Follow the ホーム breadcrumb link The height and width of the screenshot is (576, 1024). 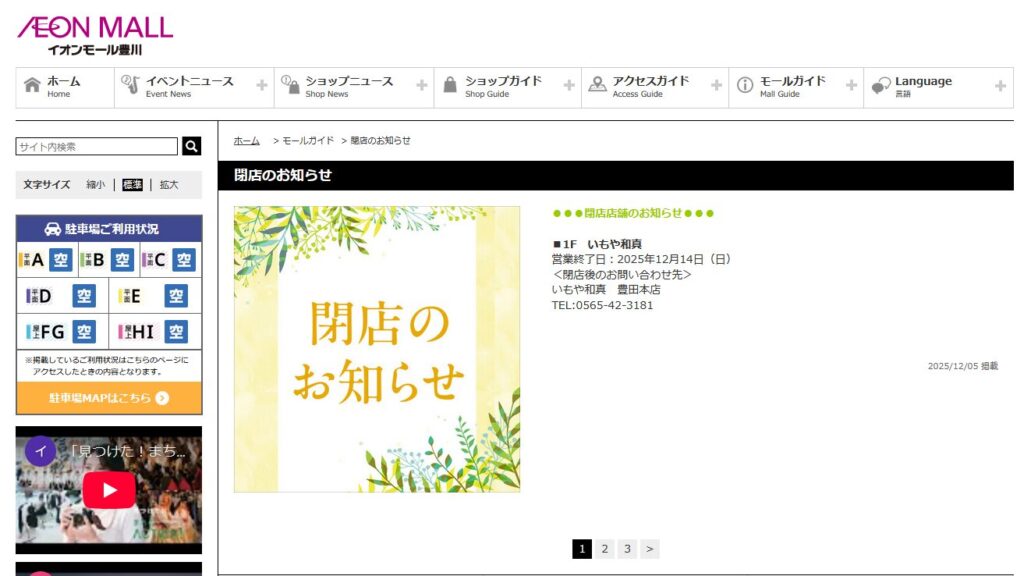click(246, 141)
